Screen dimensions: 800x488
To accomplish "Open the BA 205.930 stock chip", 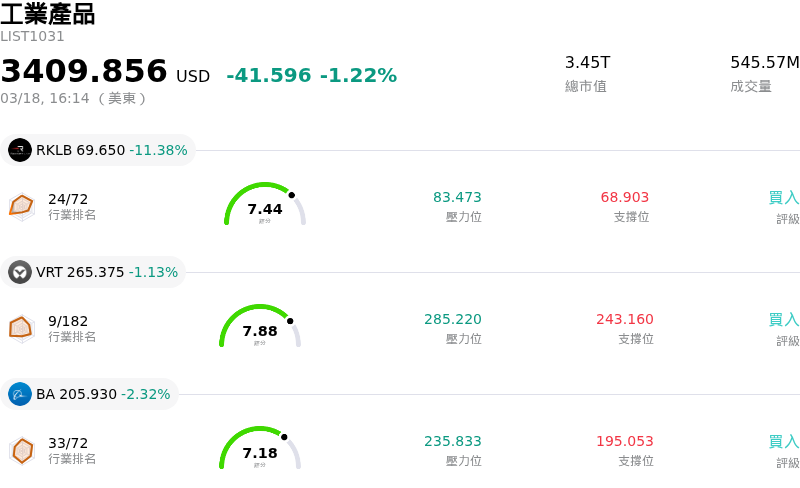I will coord(90,394).
